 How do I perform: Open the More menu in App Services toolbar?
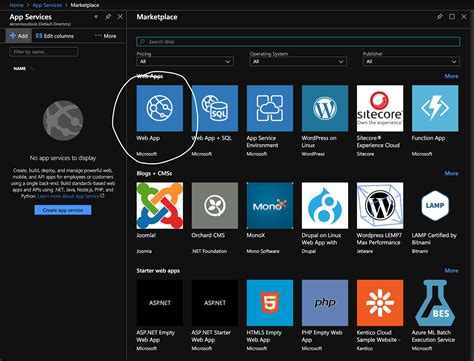click(106, 36)
